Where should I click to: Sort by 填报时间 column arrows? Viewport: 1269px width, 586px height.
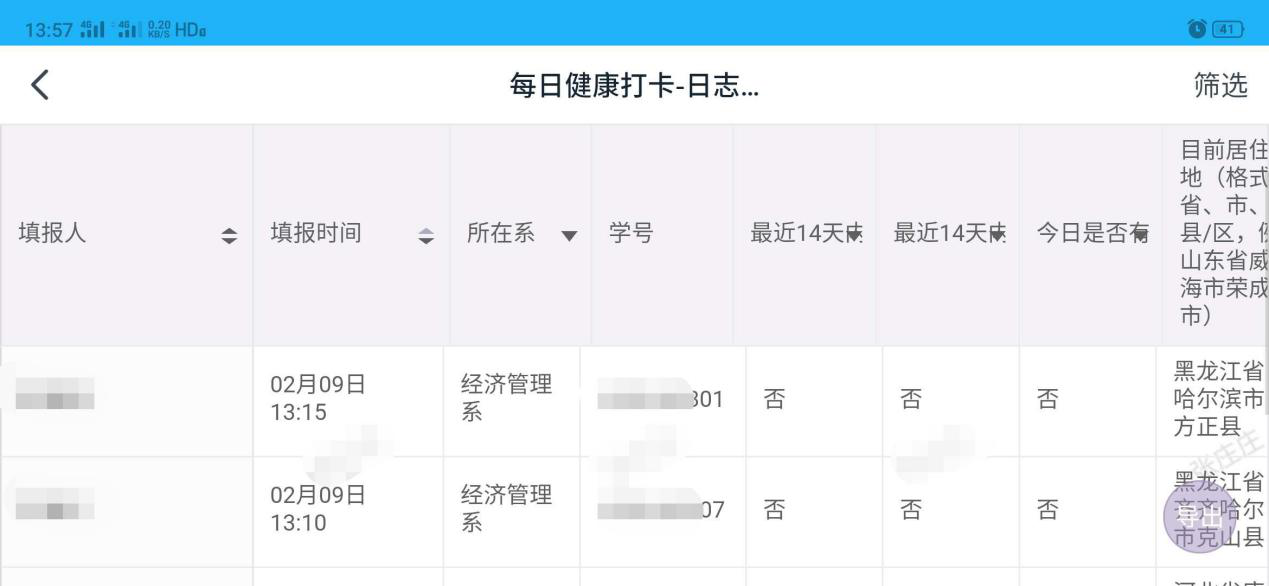click(x=427, y=236)
